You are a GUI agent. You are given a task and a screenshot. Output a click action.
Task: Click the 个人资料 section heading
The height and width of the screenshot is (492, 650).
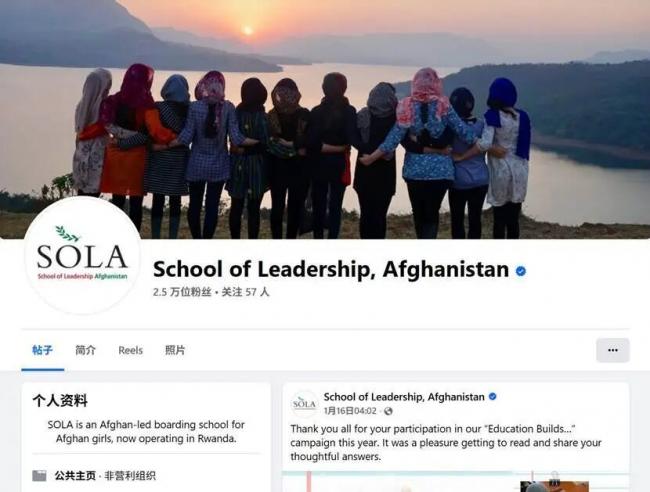tap(60, 401)
